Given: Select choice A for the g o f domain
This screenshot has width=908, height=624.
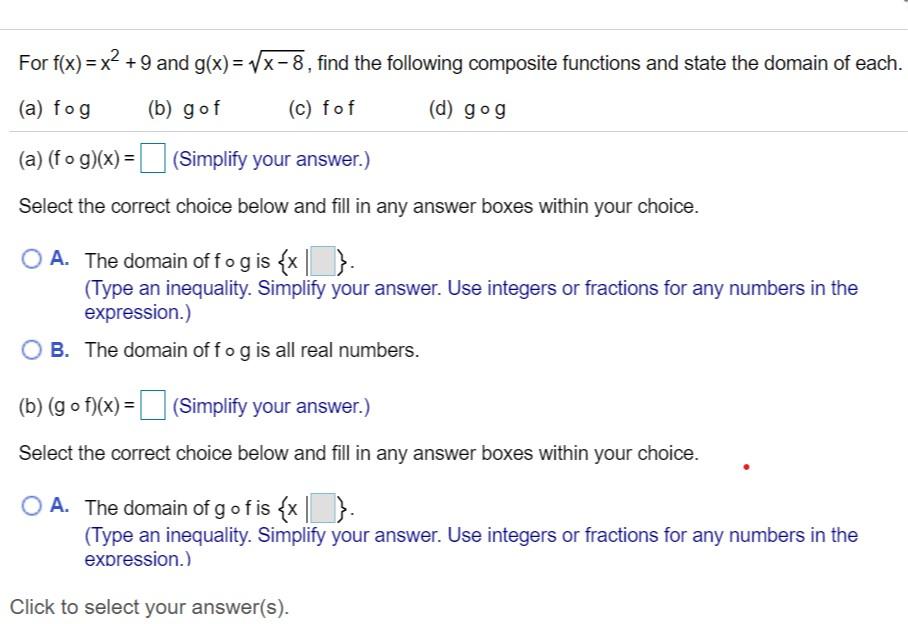Looking at the screenshot, I should [x=31, y=507].
